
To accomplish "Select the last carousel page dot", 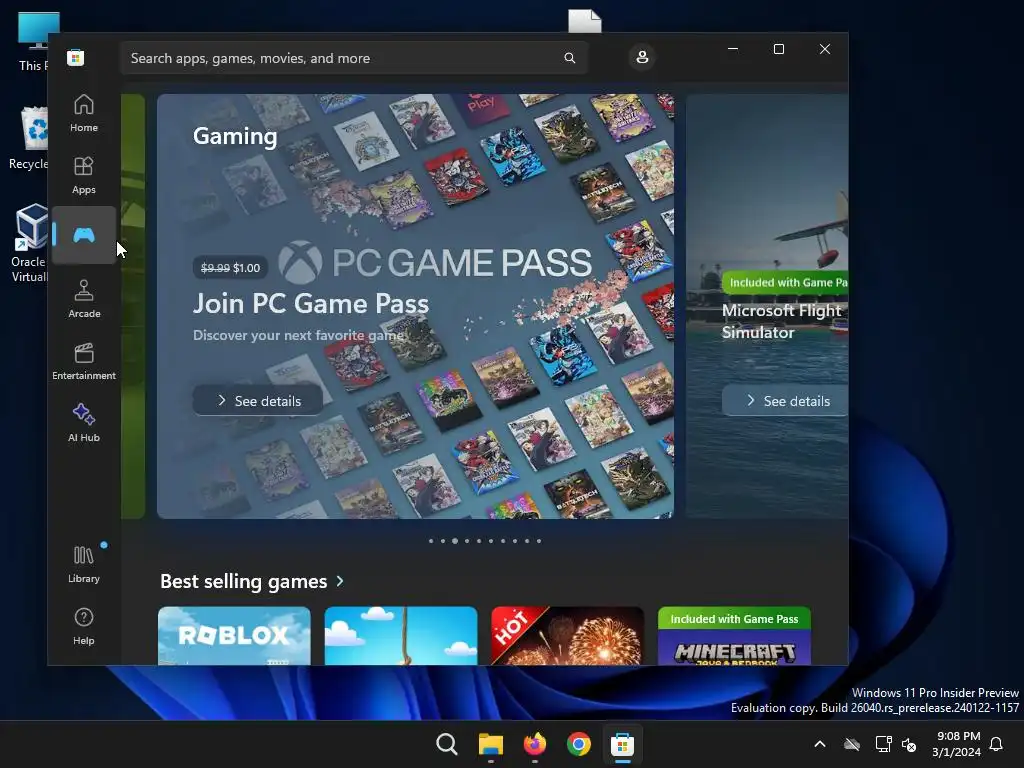I will (539, 541).
